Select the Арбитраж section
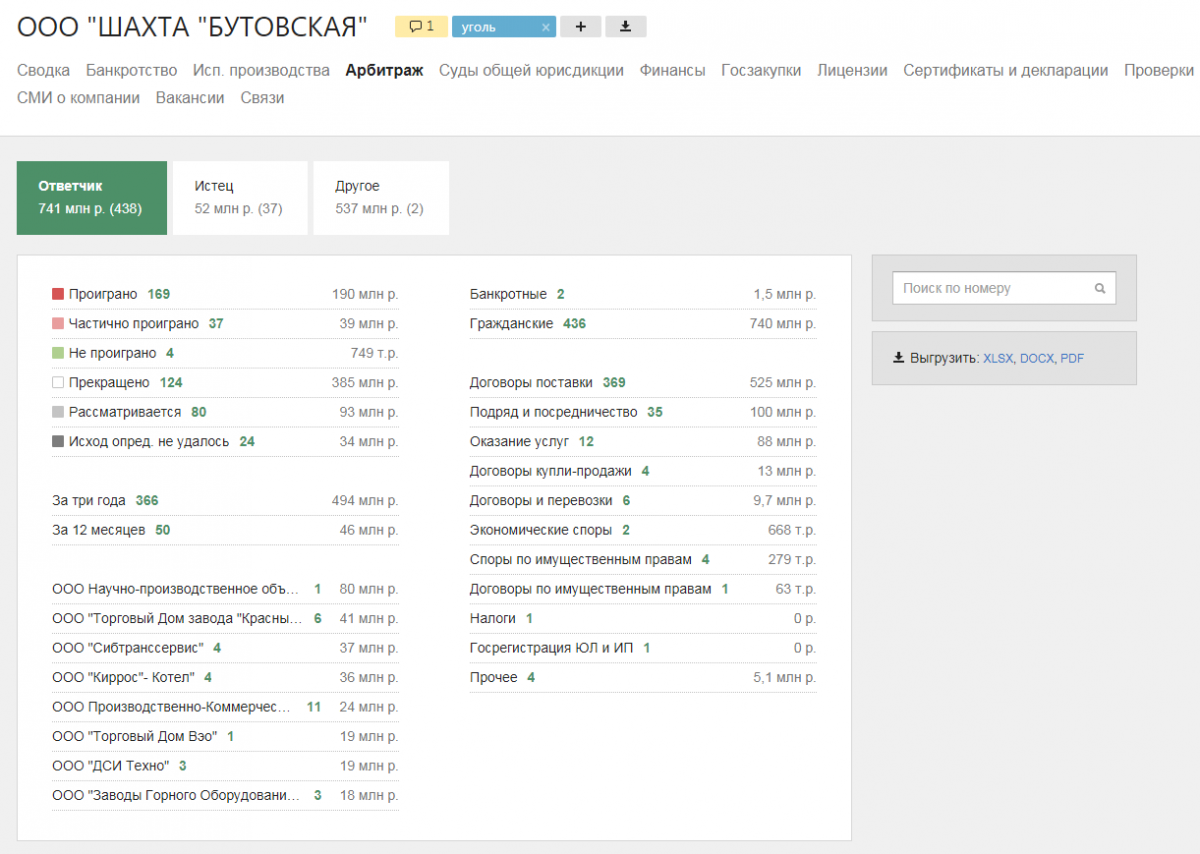The height and width of the screenshot is (854, 1200). click(x=384, y=70)
